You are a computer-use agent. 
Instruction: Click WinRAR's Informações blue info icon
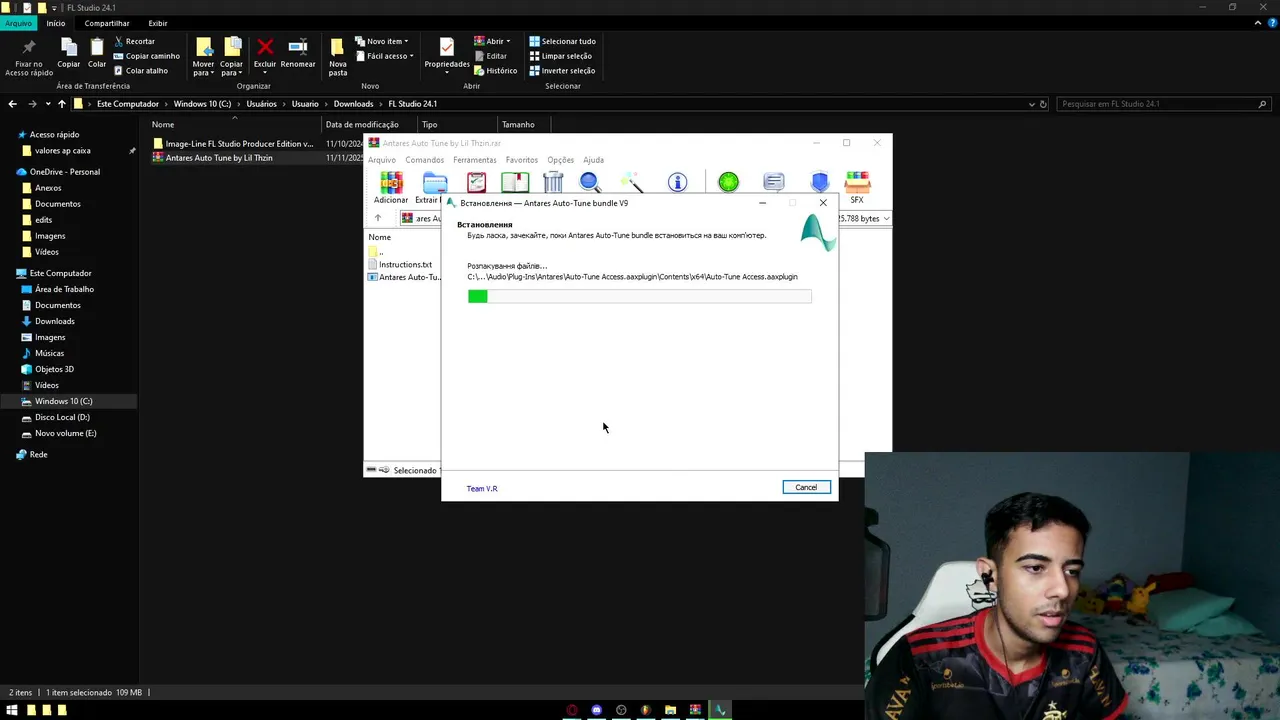tap(677, 182)
